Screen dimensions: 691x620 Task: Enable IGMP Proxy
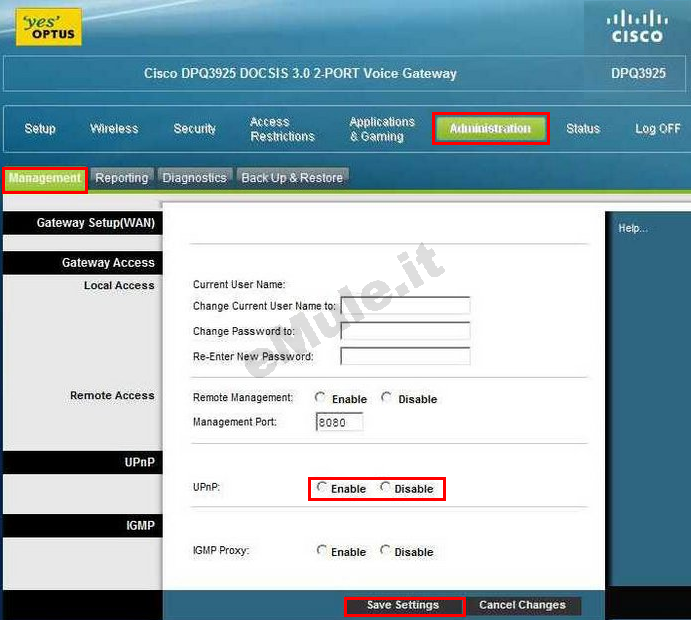click(x=322, y=550)
